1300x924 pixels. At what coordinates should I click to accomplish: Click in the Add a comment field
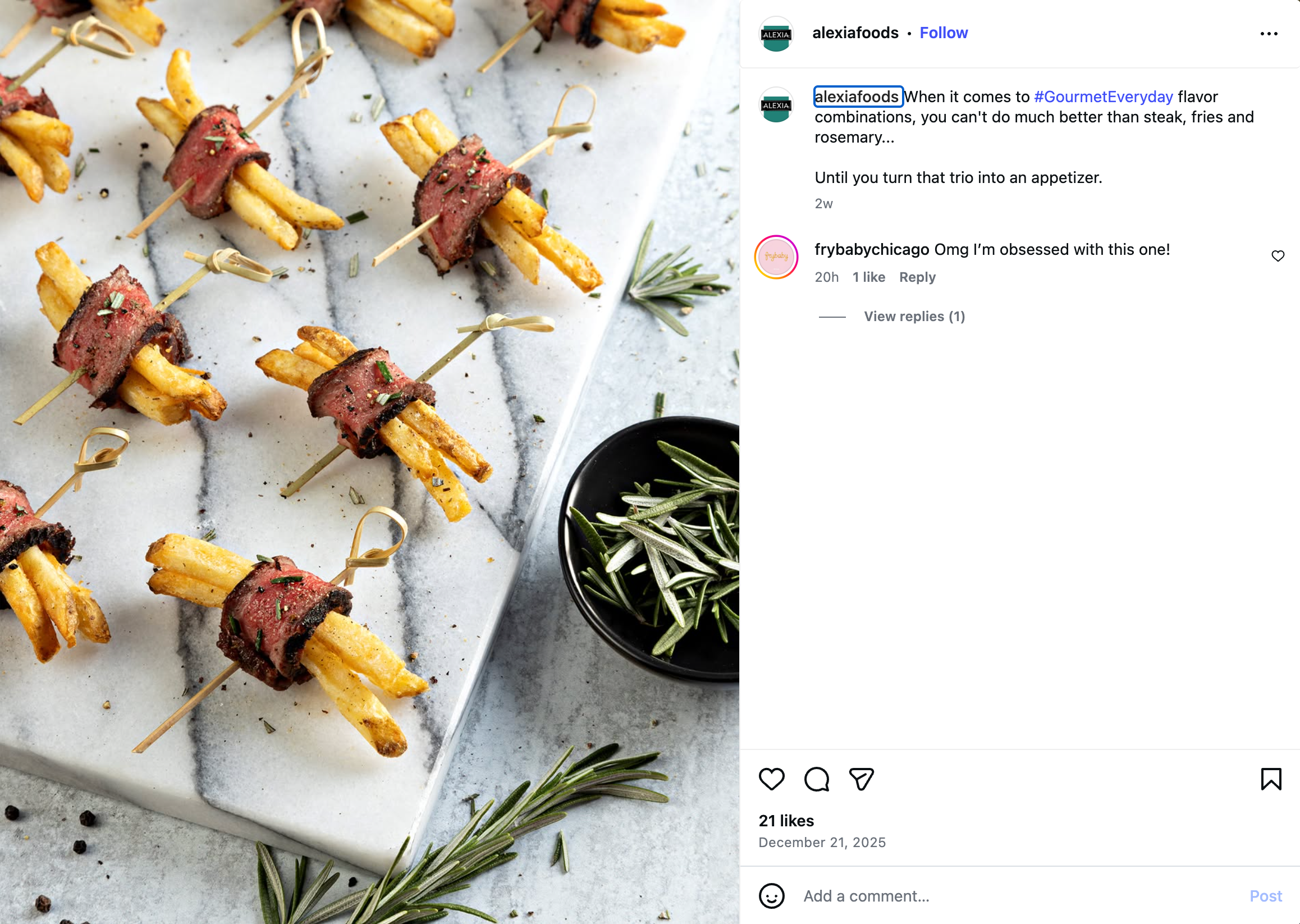click(1013, 896)
